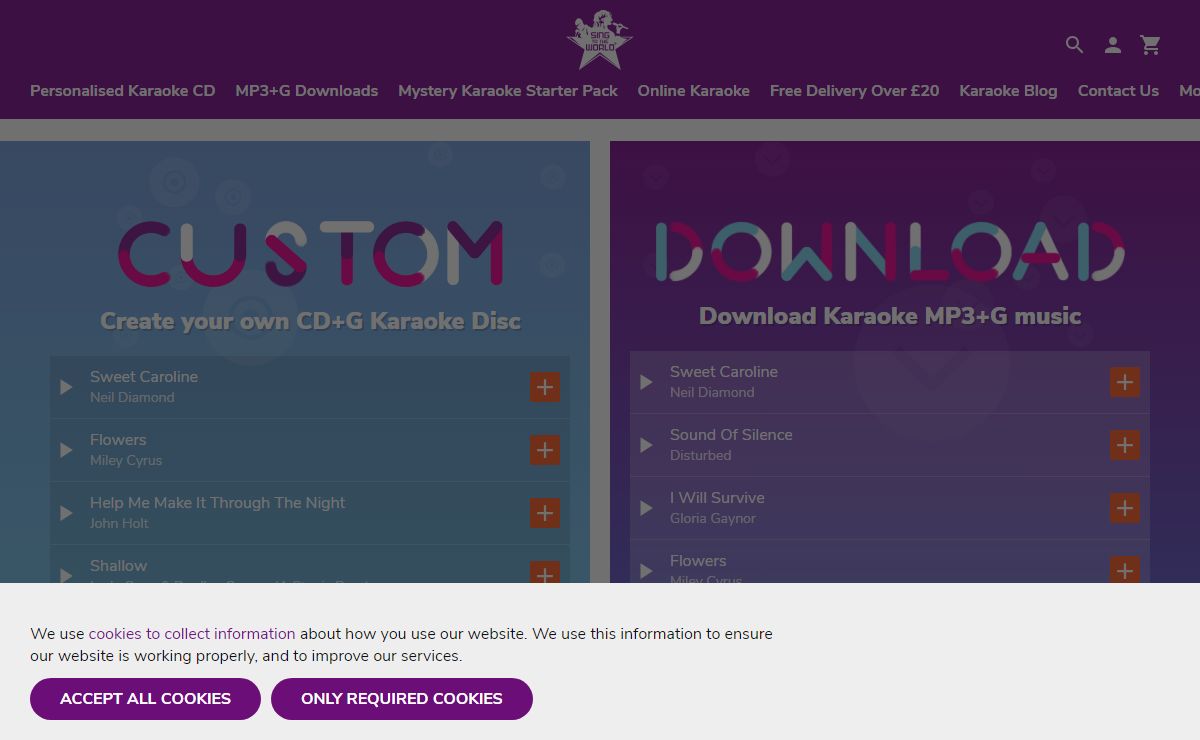Open Personalised Karaoke CD menu
The image size is (1200, 740).
click(x=123, y=90)
